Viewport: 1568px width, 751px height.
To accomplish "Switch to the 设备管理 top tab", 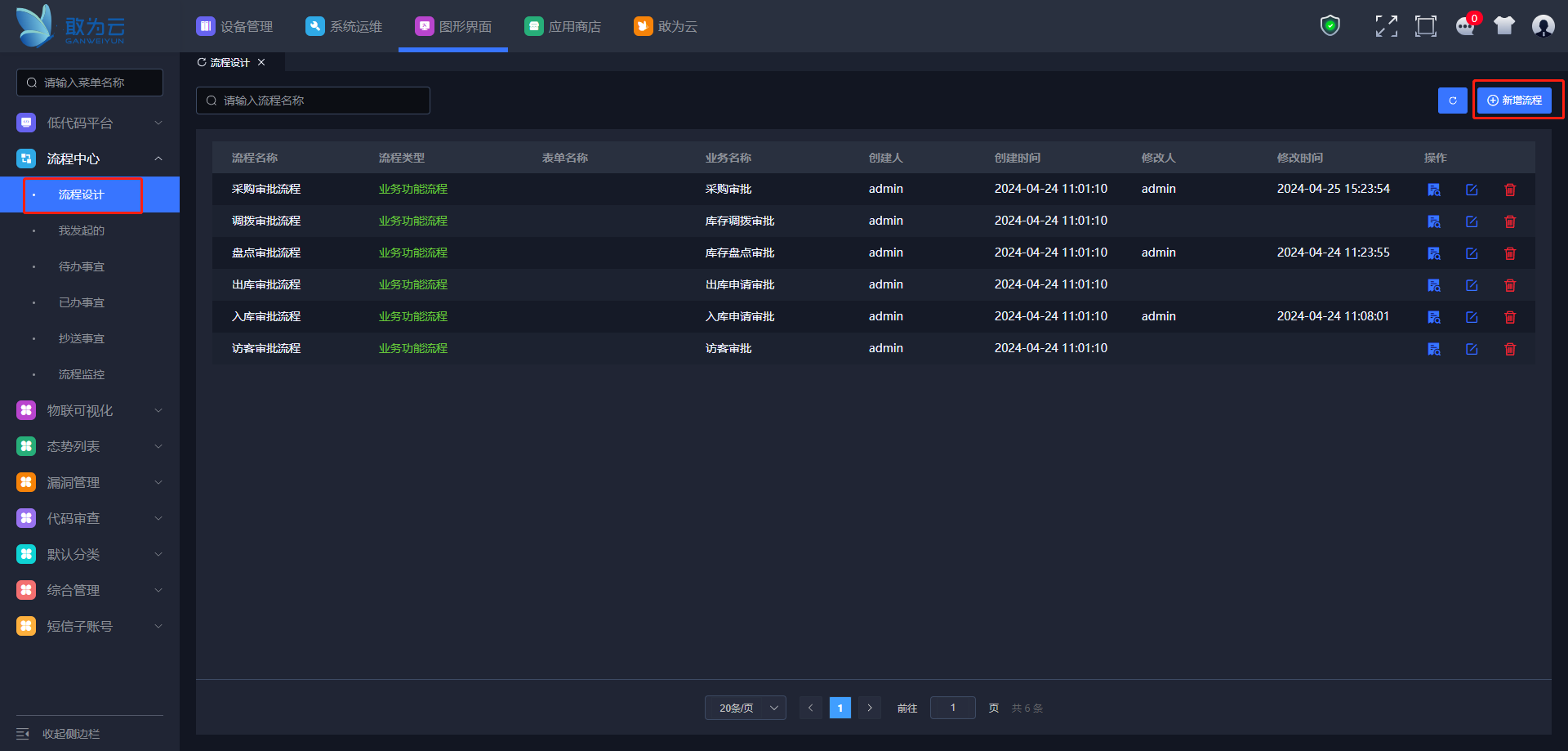I will click(235, 26).
